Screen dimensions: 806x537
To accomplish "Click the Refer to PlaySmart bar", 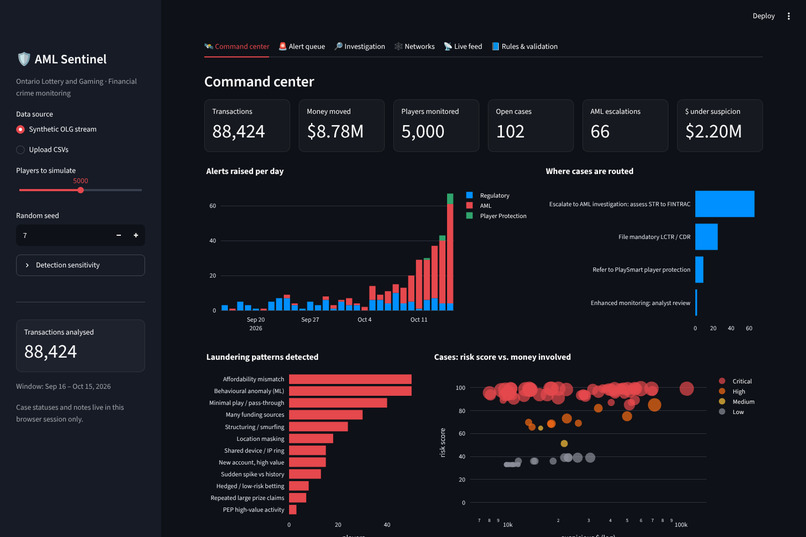I will pyautogui.click(x=699, y=270).
